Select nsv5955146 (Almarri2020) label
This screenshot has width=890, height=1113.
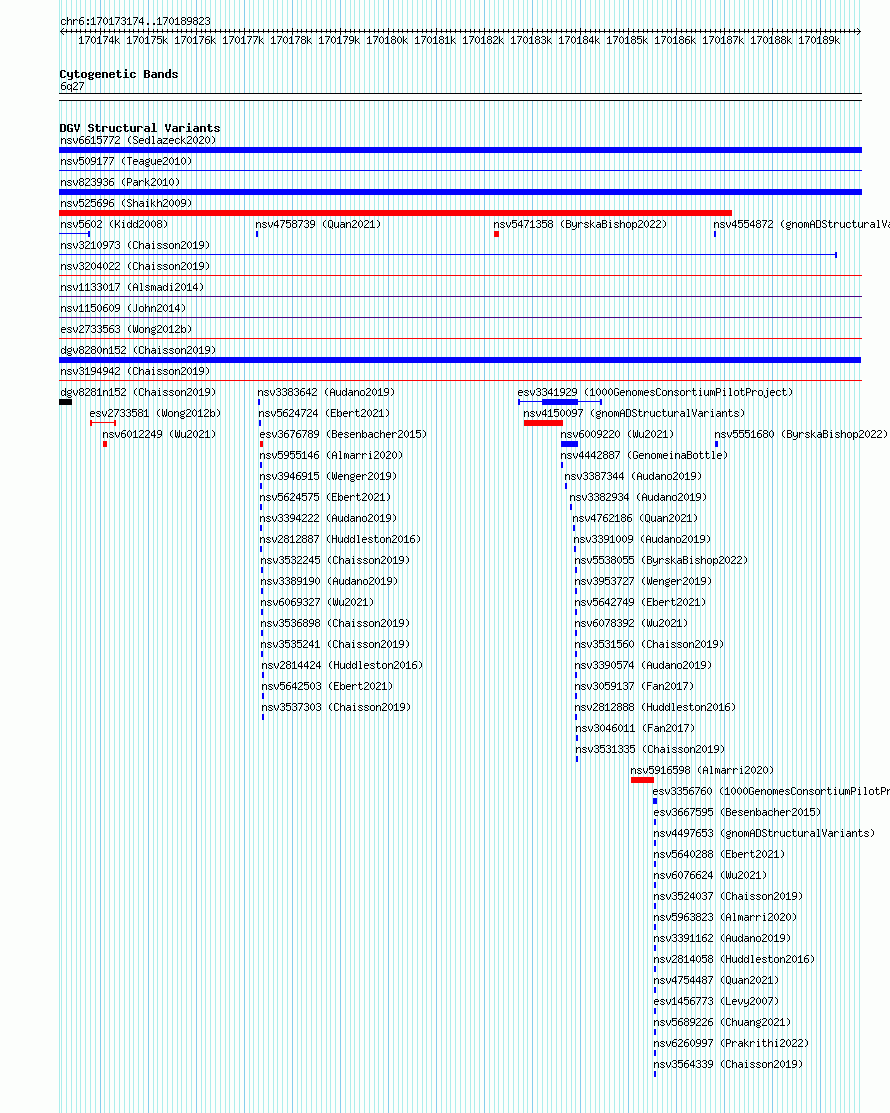coord(331,455)
